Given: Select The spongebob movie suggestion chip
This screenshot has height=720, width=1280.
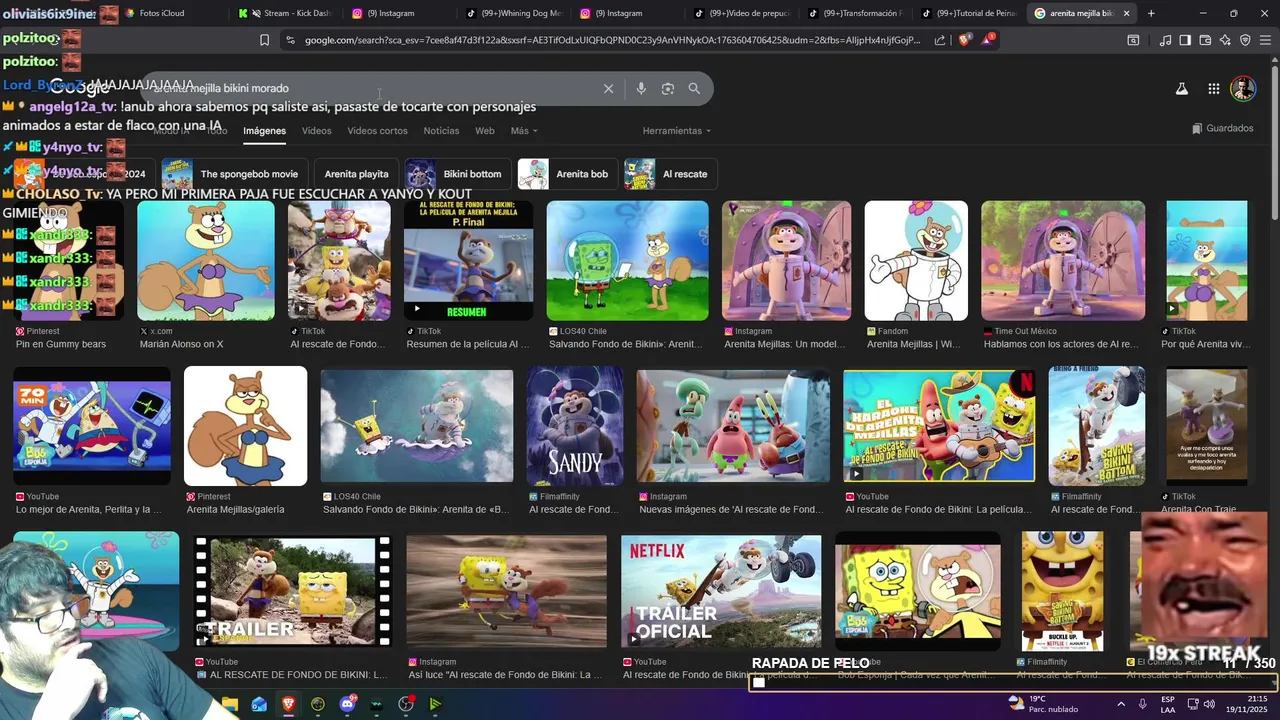Looking at the screenshot, I should (235, 174).
